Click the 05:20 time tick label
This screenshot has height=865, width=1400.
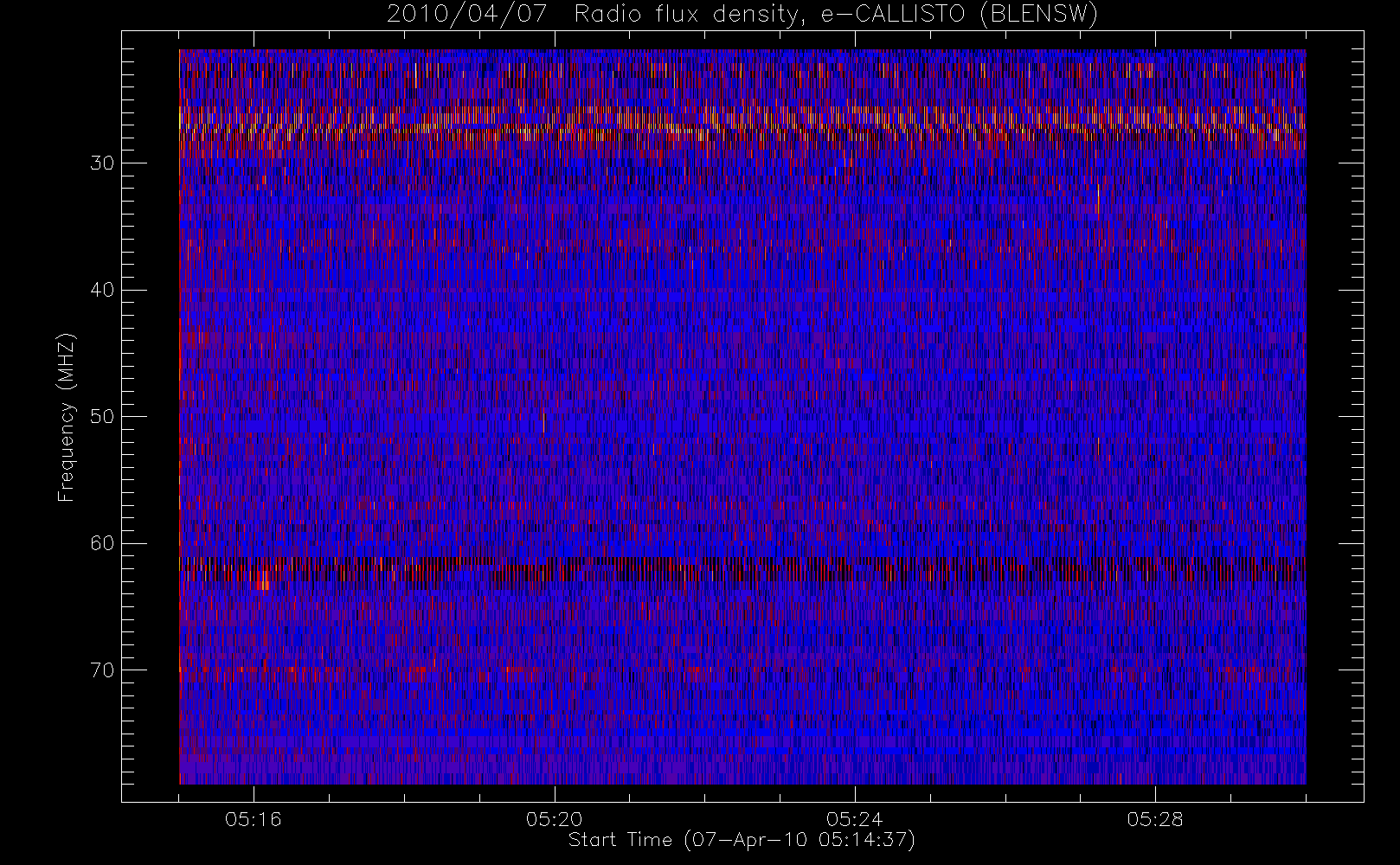click(554, 819)
